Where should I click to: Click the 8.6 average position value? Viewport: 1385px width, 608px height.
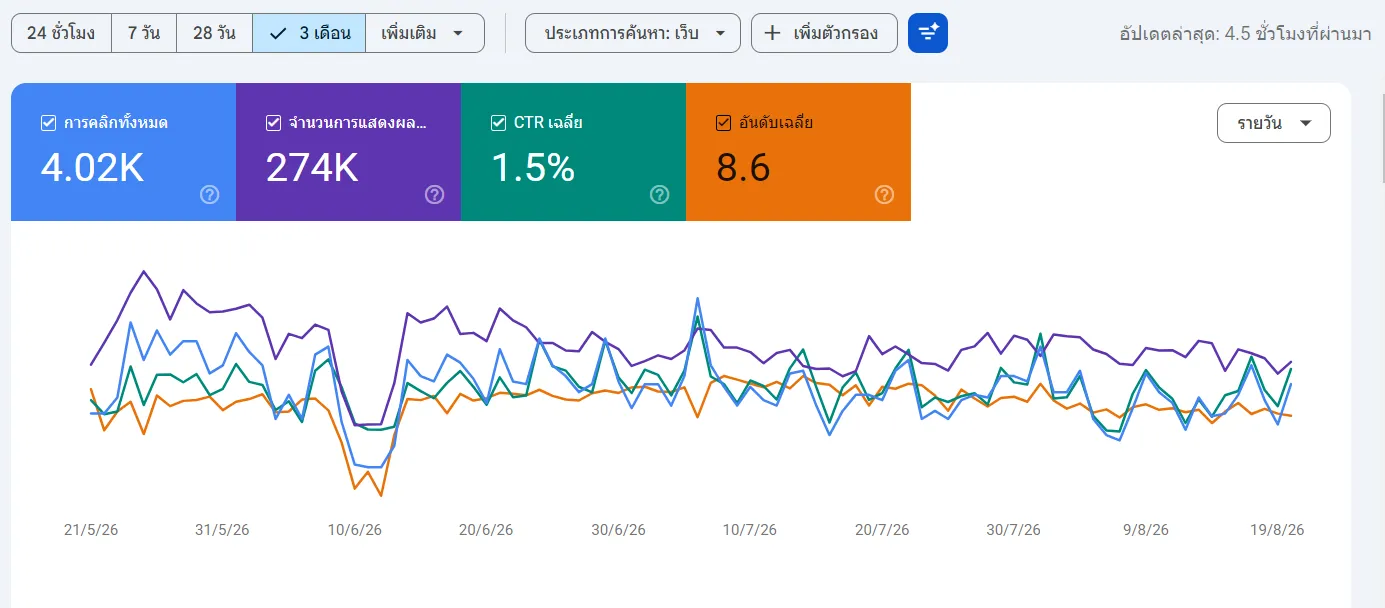(743, 168)
